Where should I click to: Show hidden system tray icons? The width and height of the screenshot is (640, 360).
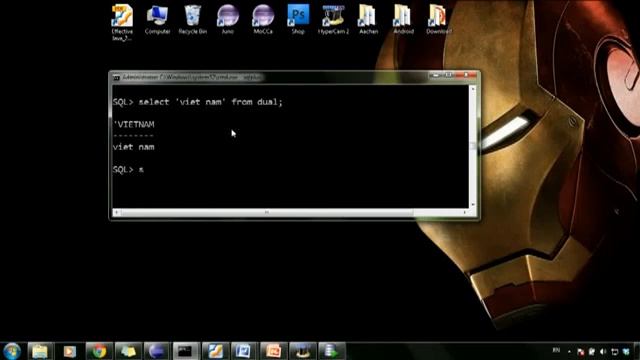(569, 351)
